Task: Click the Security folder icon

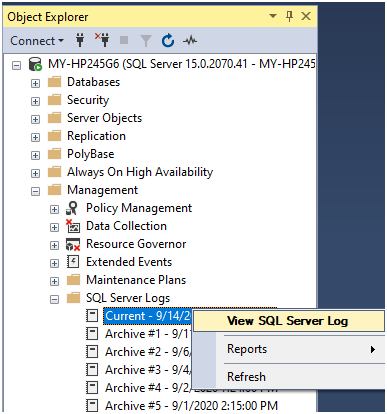Action: coord(55,100)
